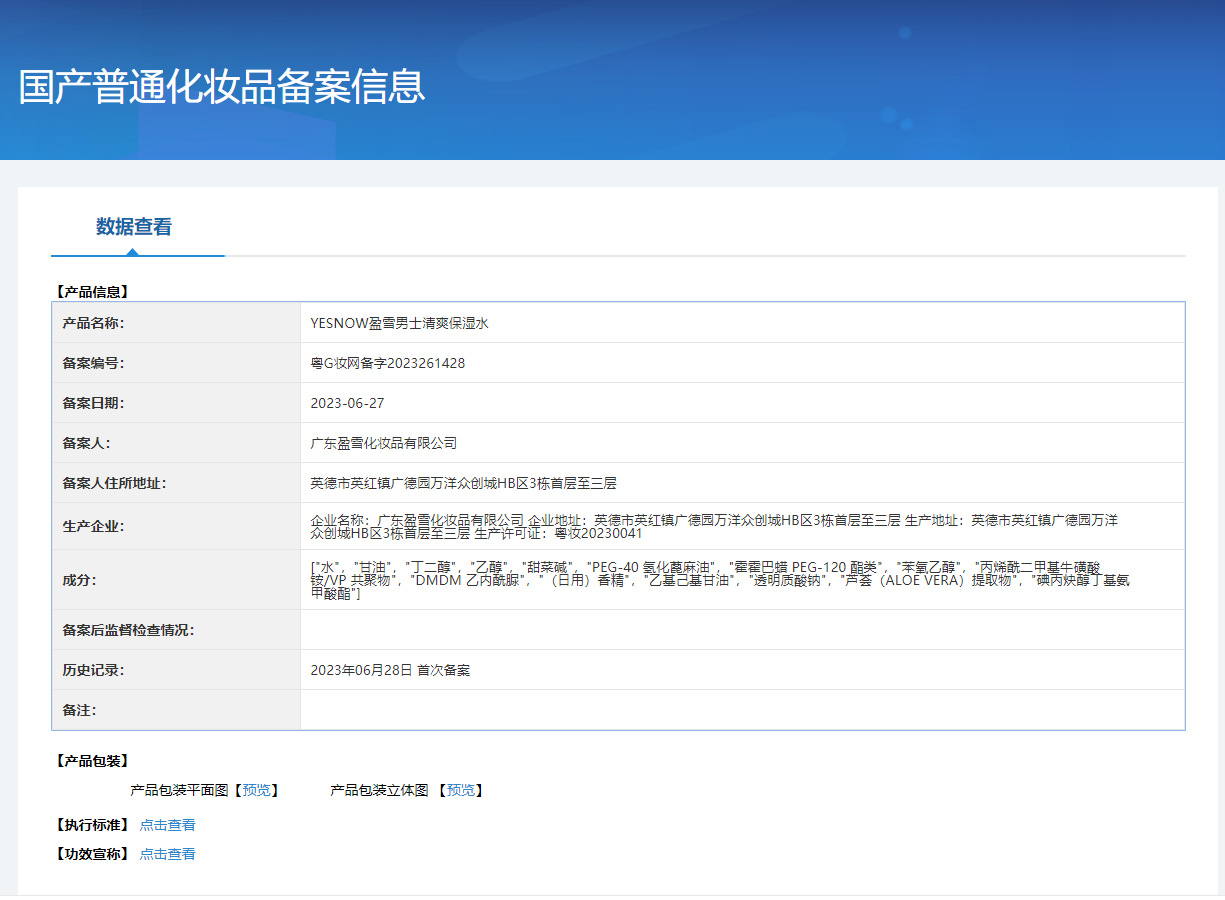
Task: Open 点击查看 link beside 功效宣称
Action: (x=167, y=854)
